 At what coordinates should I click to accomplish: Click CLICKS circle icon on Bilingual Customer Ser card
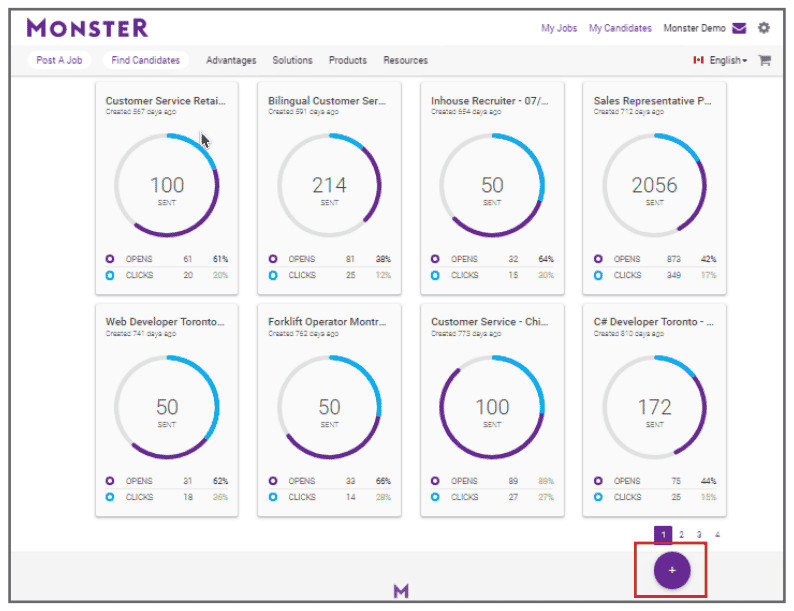click(x=273, y=275)
